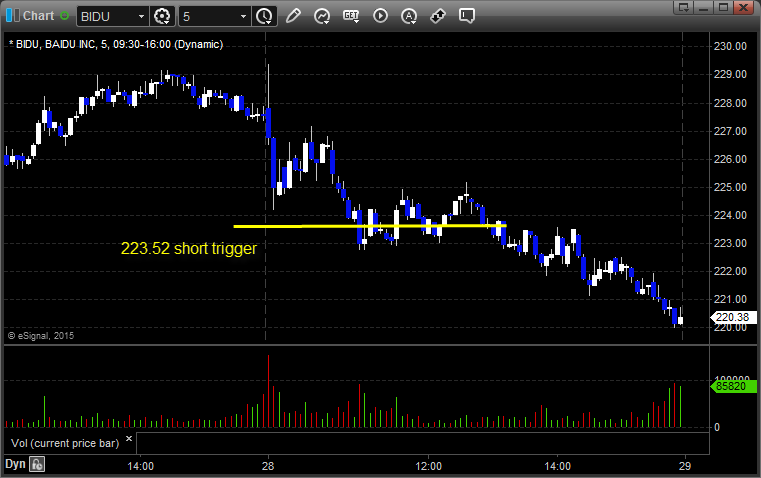761x478 pixels.
Task: Click the 28 date axis label
Action: tap(268, 466)
